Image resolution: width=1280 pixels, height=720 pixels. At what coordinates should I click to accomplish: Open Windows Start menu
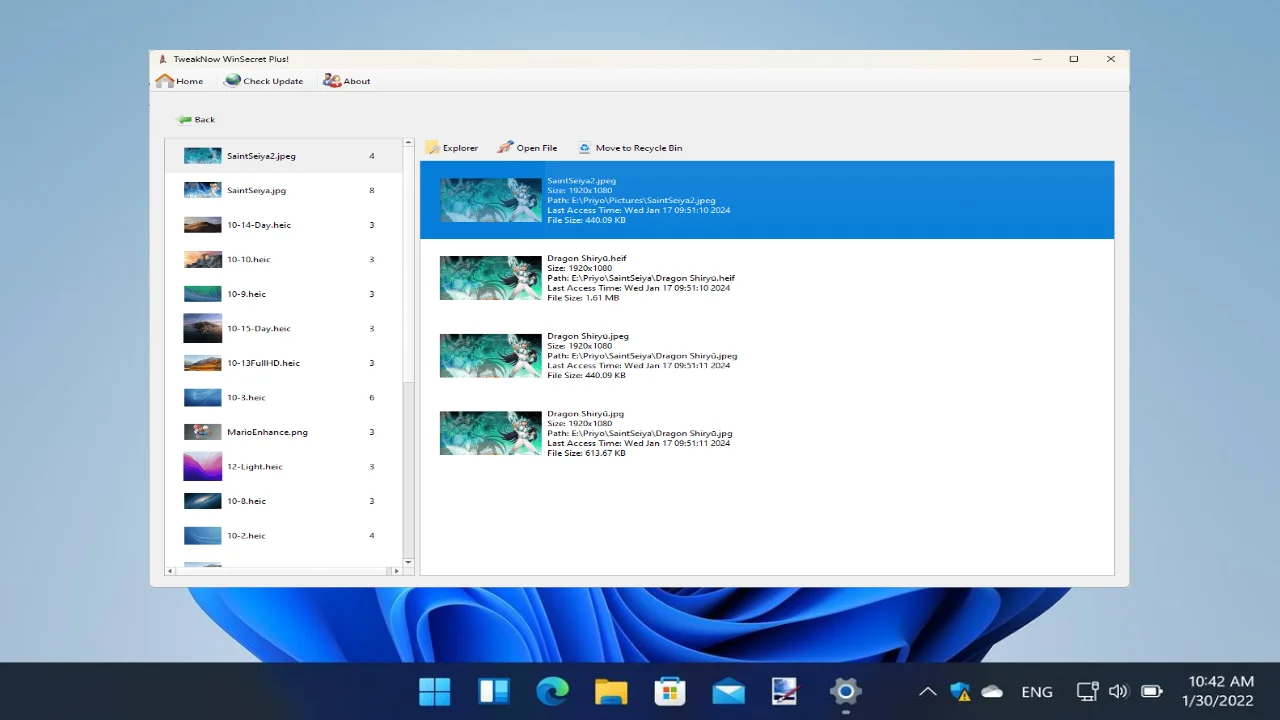coord(435,691)
